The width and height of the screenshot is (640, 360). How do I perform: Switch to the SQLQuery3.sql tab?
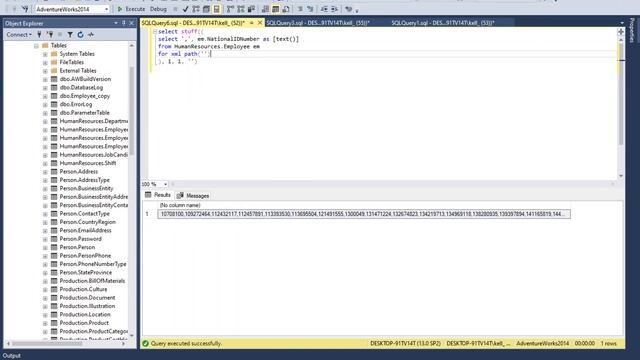tap(318, 23)
